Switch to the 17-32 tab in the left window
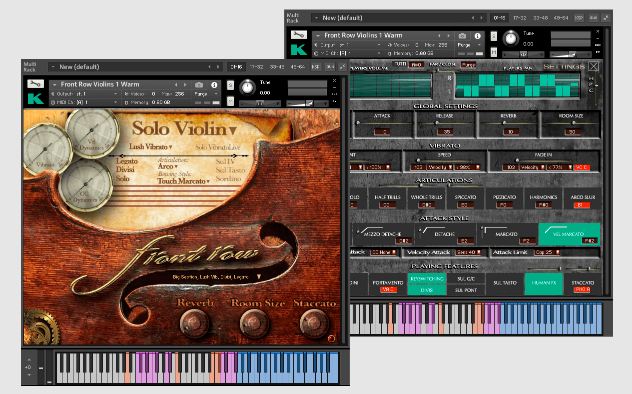The width and height of the screenshot is (632, 394). tap(257, 67)
